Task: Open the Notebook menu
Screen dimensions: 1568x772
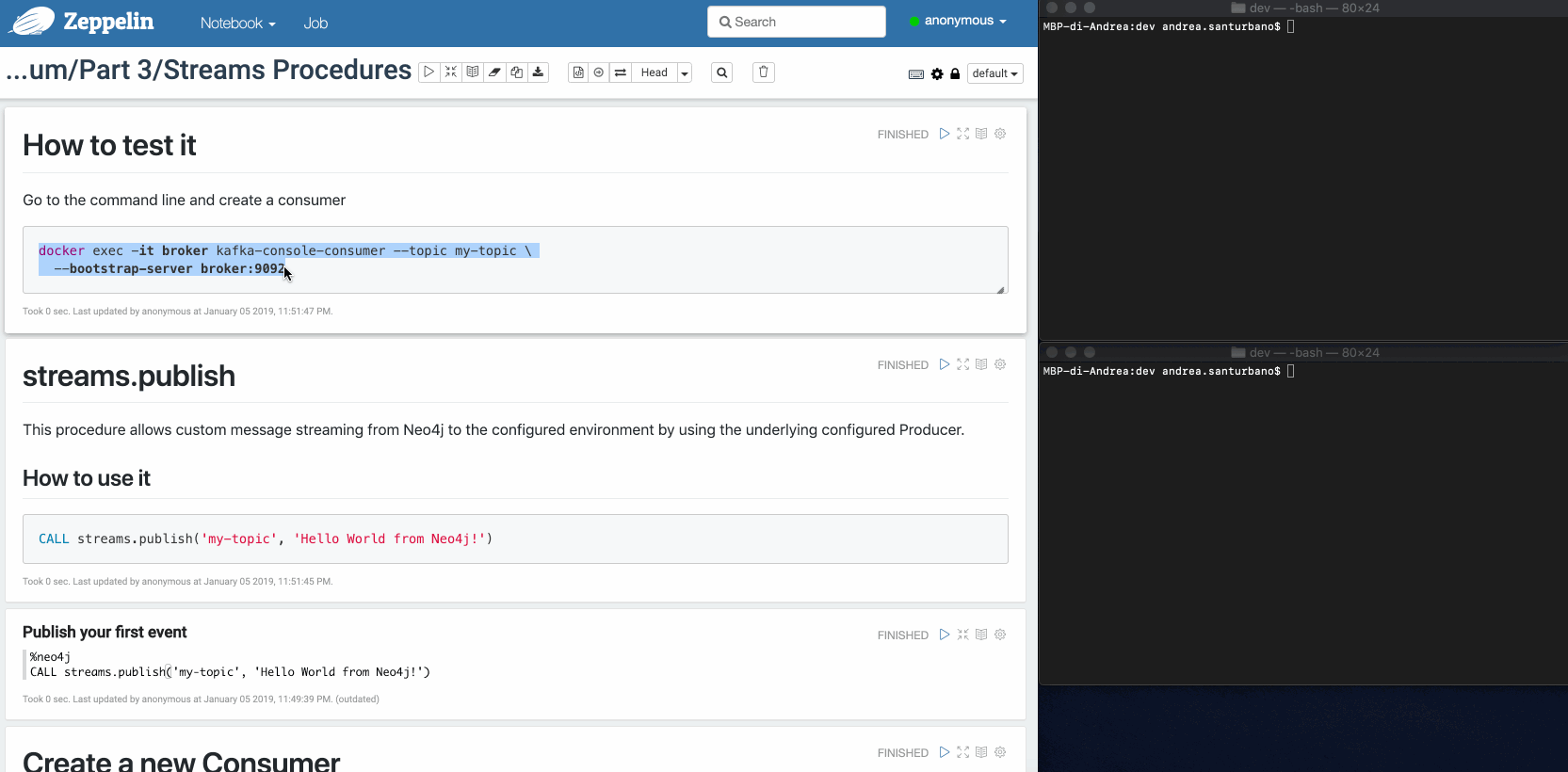Action: click(x=237, y=23)
